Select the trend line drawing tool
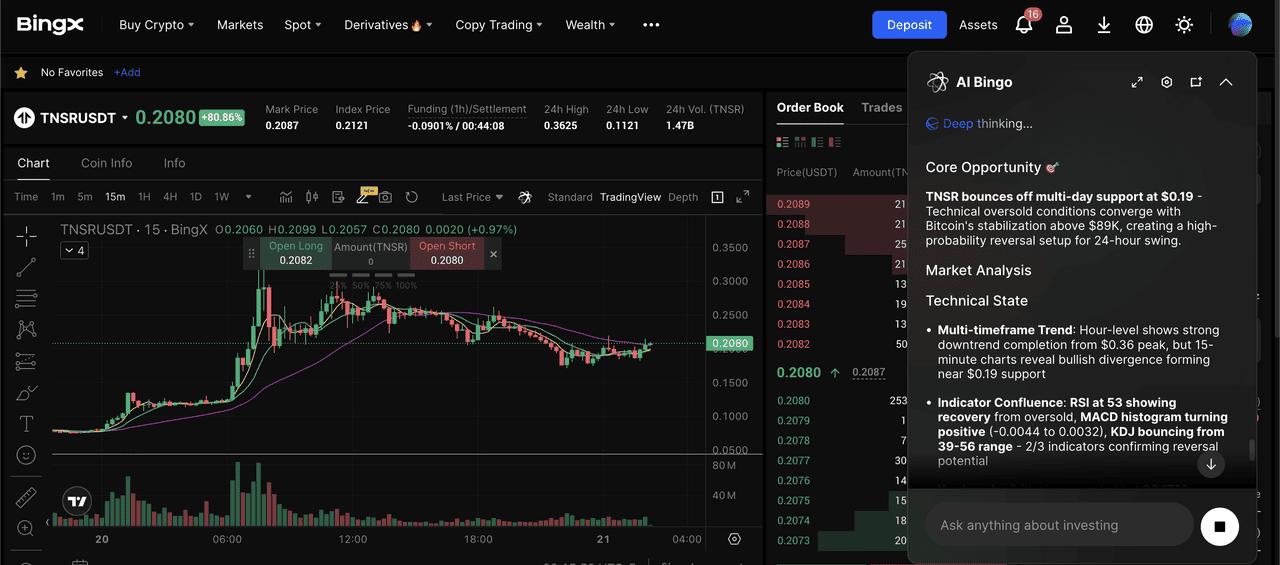 tap(27, 266)
